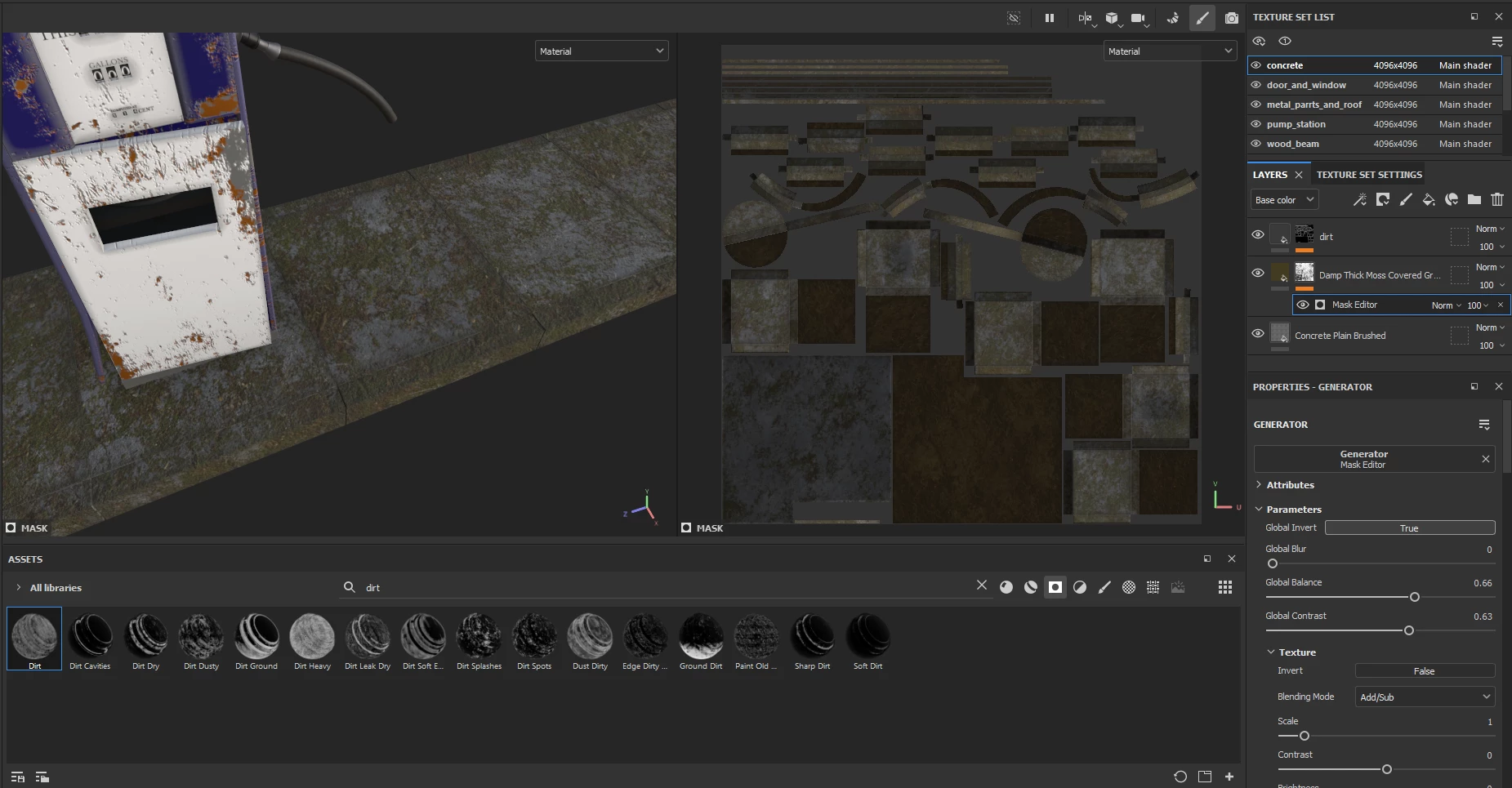Add a fill layer with the bucket icon
The height and width of the screenshot is (788, 1512).
(1428, 200)
